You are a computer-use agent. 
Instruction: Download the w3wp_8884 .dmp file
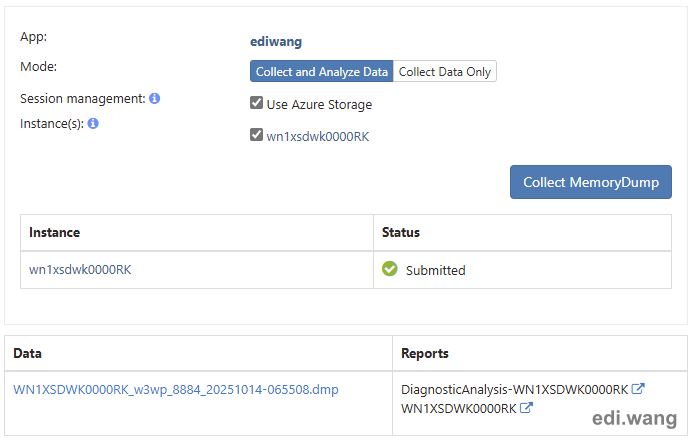[x=176, y=389]
